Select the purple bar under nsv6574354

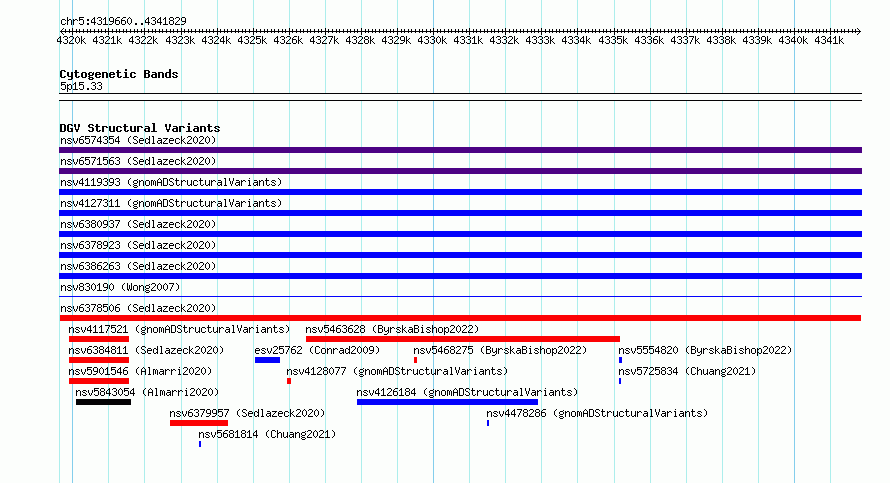pyautogui.click(x=460, y=150)
